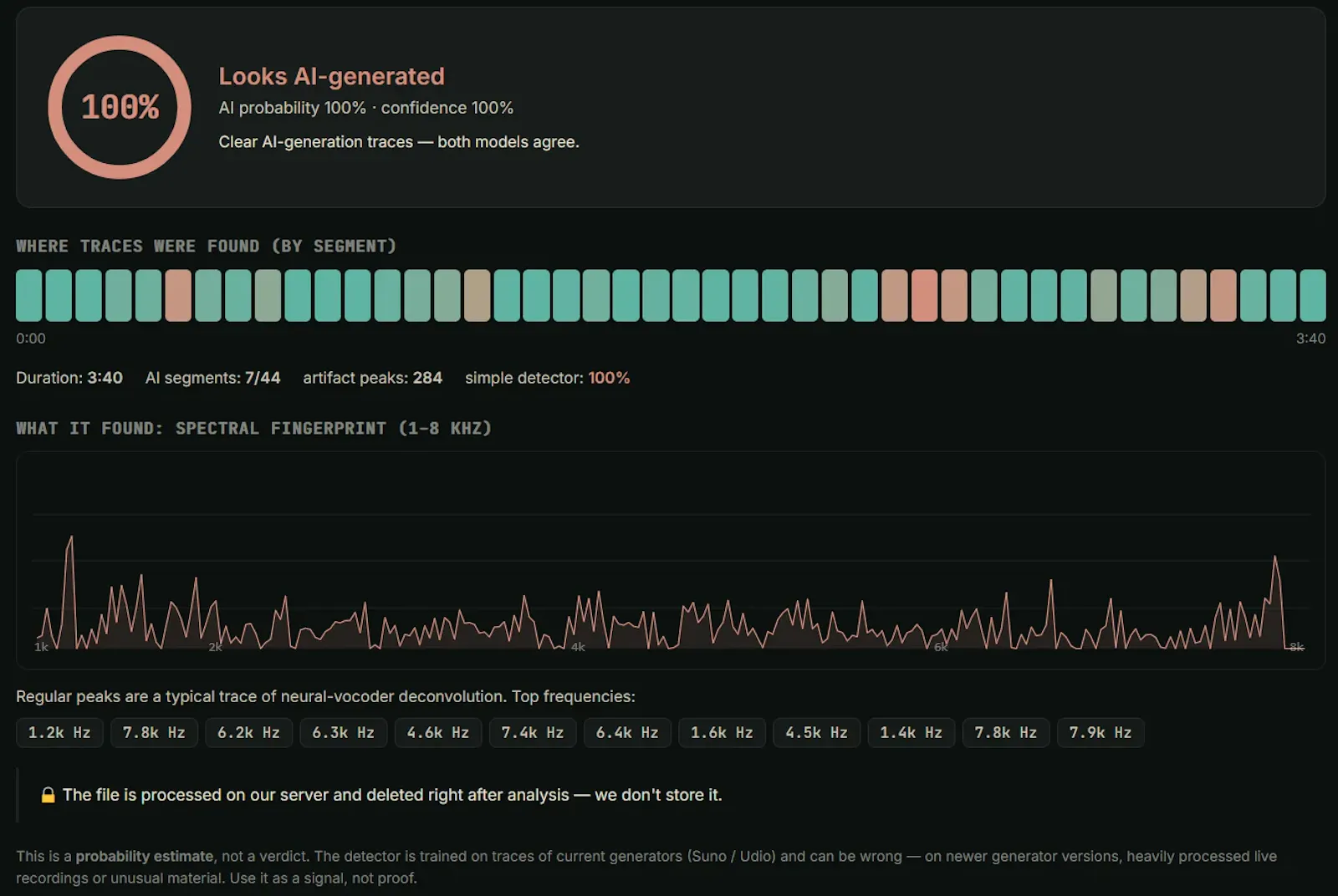The image size is (1338, 896).
Task: Click the 1.6k Hz frequency chip
Action: click(722, 733)
